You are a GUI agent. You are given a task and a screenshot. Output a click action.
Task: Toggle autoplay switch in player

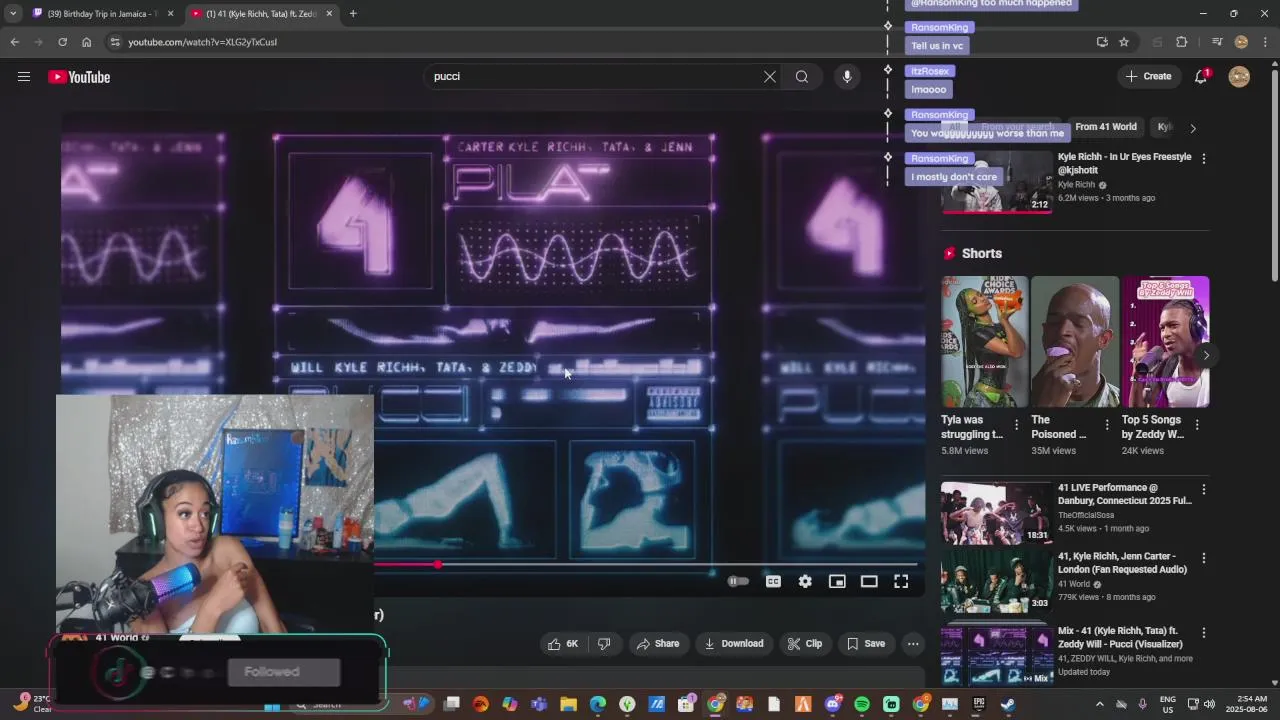[738, 581]
